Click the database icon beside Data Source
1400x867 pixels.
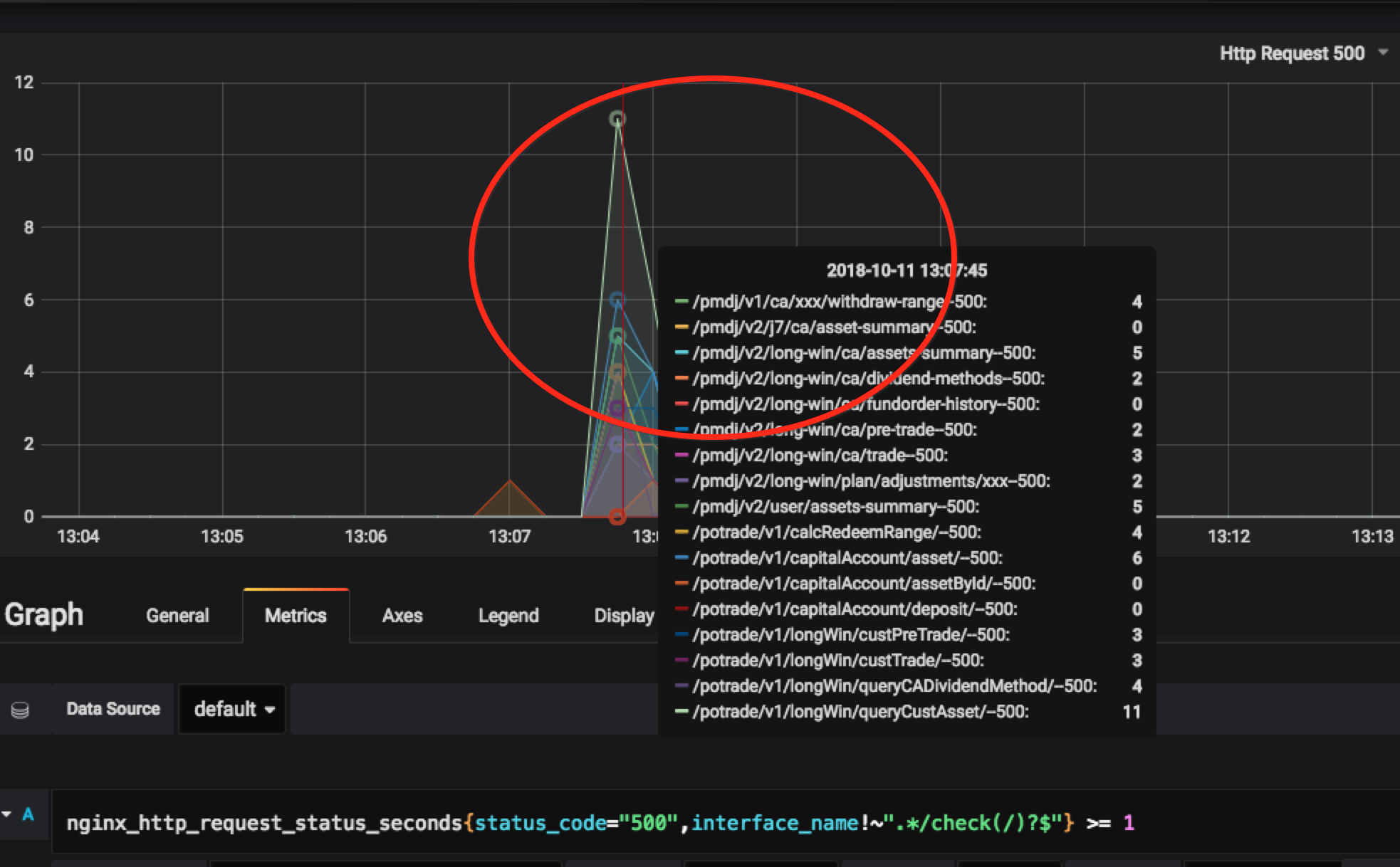click(20, 708)
